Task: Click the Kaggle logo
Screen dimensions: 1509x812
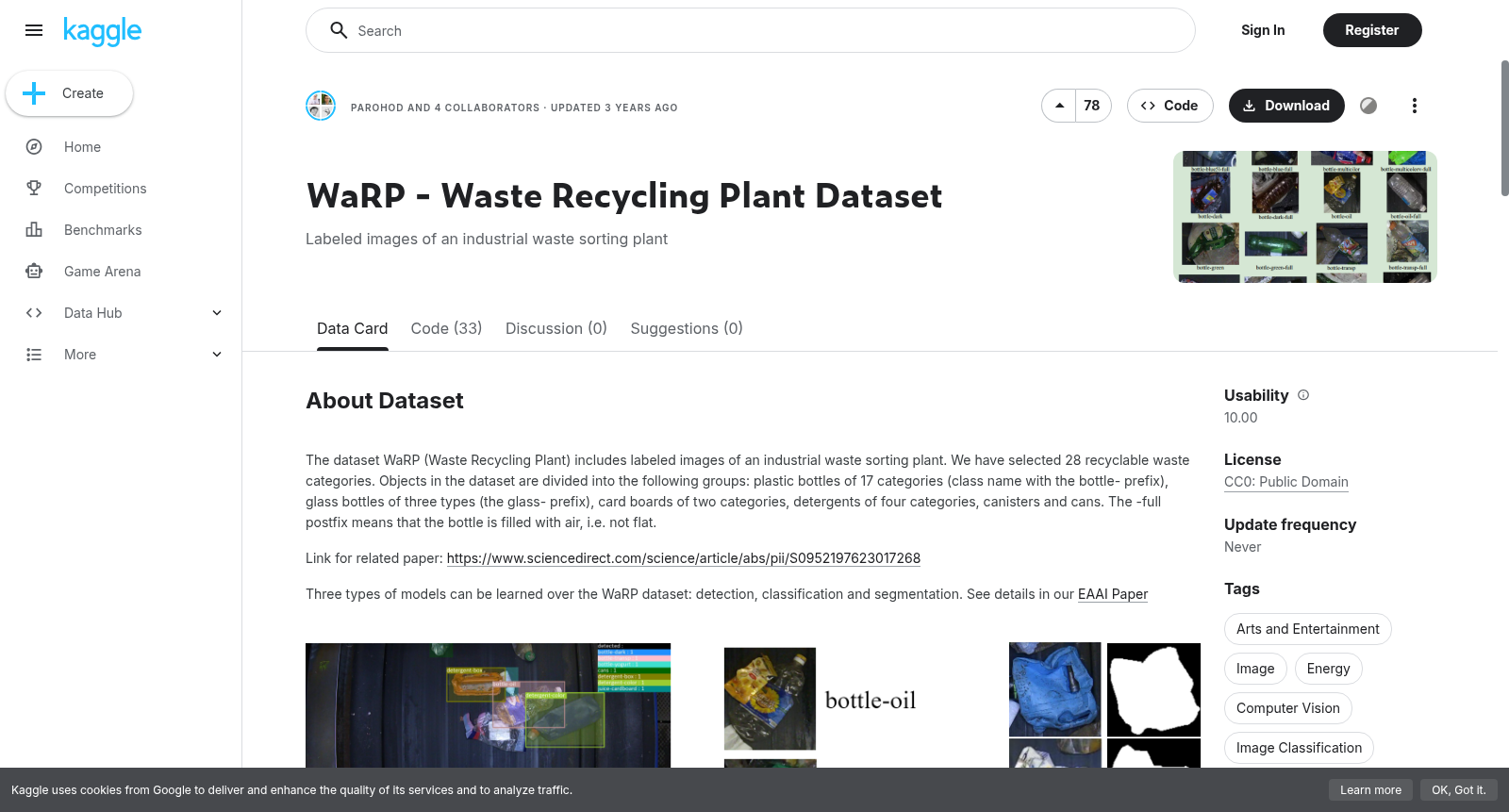Action: point(102,31)
